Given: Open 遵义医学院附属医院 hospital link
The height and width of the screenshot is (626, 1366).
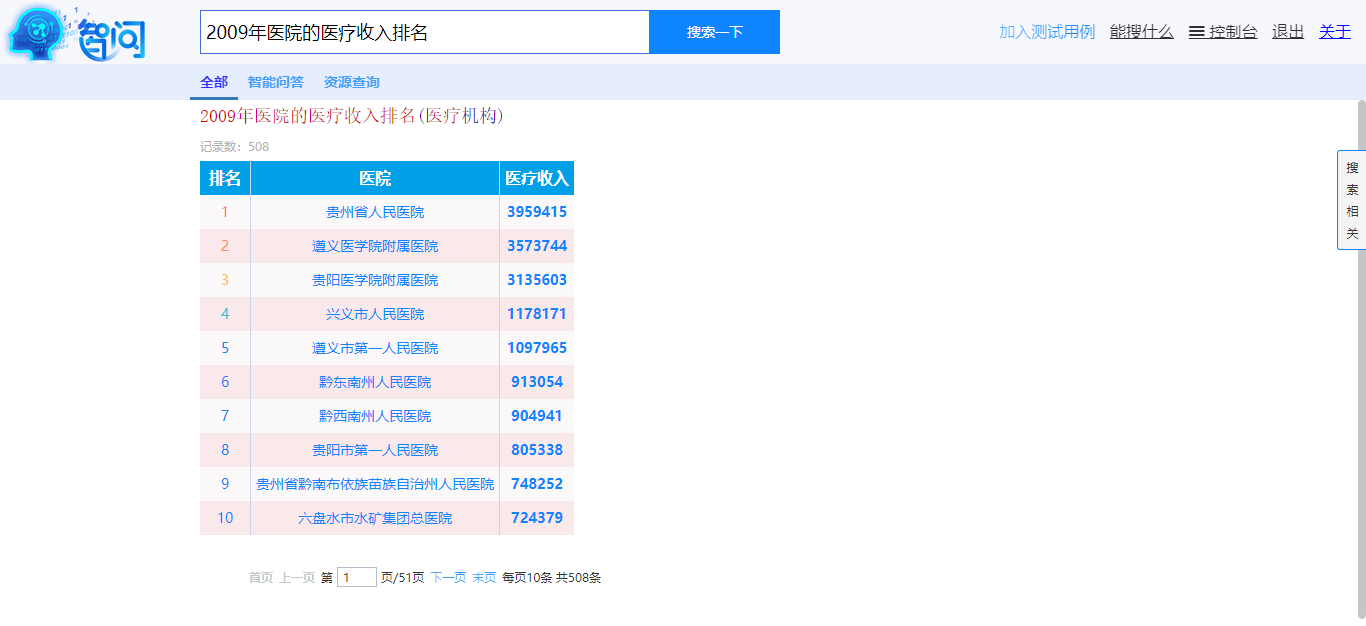Looking at the screenshot, I should [x=375, y=245].
